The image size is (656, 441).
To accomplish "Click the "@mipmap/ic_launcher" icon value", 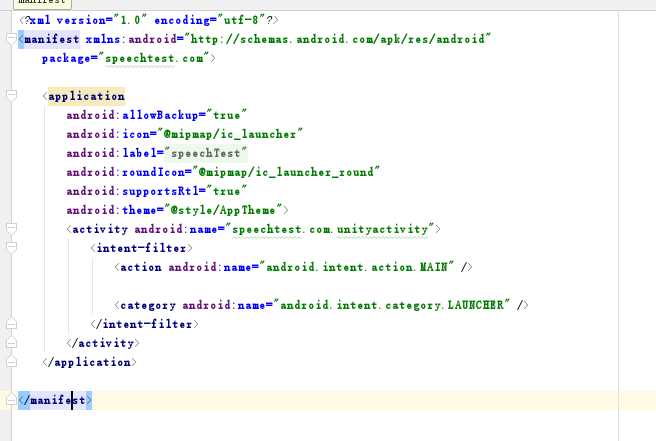I will click(x=230, y=134).
